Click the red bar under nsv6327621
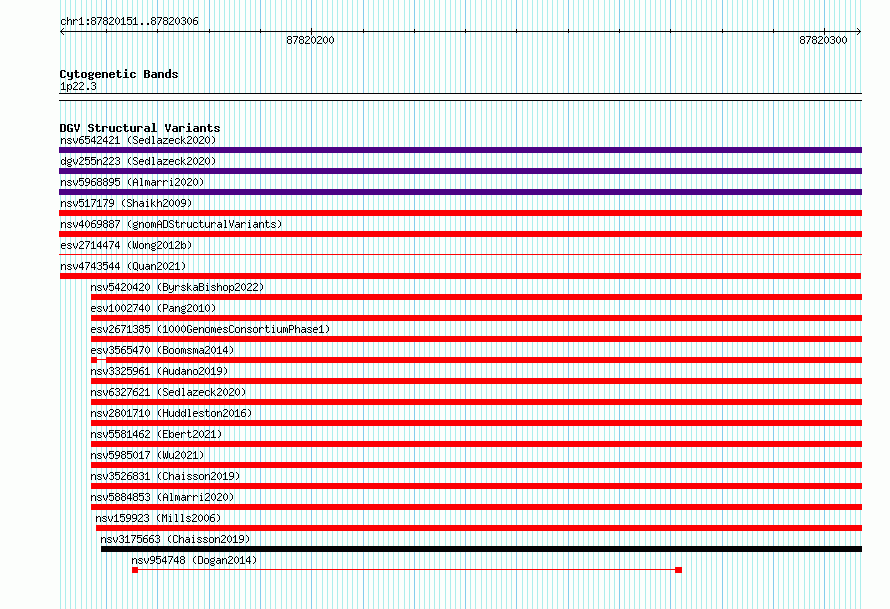Screen dimensions: 890x609 point(476,402)
